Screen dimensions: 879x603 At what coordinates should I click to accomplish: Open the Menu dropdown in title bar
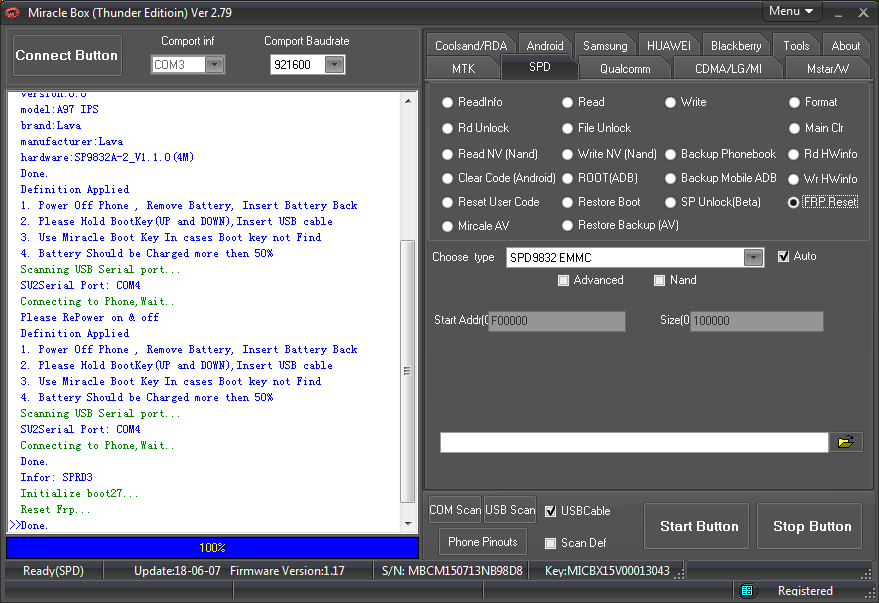791,11
